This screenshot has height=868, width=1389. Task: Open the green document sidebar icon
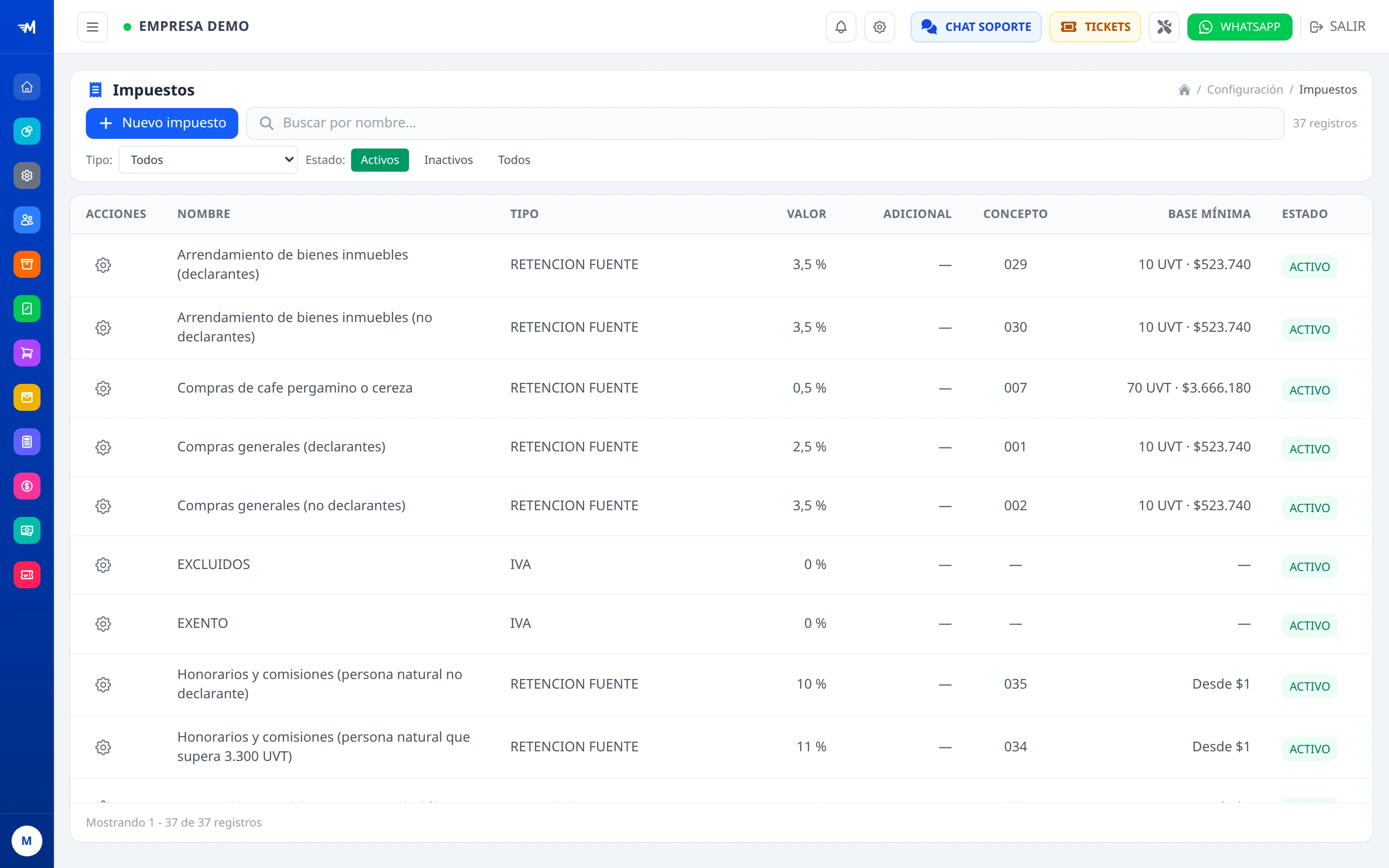click(x=27, y=309)
